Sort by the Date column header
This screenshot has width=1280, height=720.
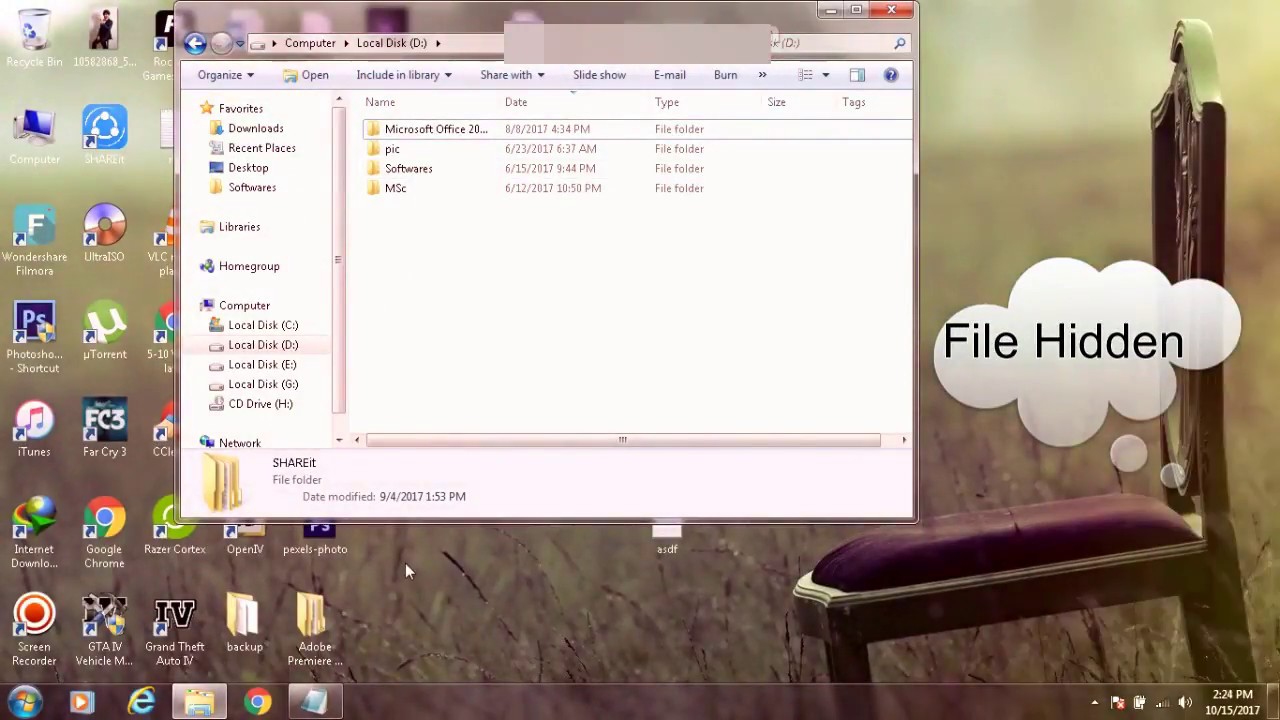[x=516, y=102]
